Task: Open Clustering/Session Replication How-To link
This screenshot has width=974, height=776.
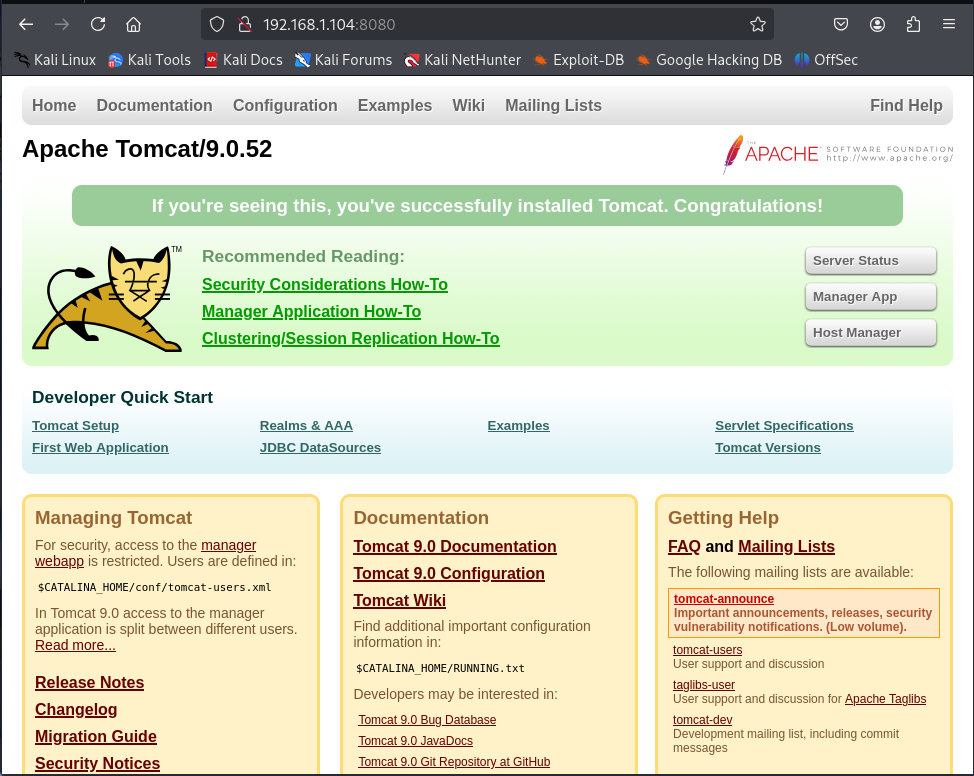Action: pyautogui.click(x=351, y=339)
